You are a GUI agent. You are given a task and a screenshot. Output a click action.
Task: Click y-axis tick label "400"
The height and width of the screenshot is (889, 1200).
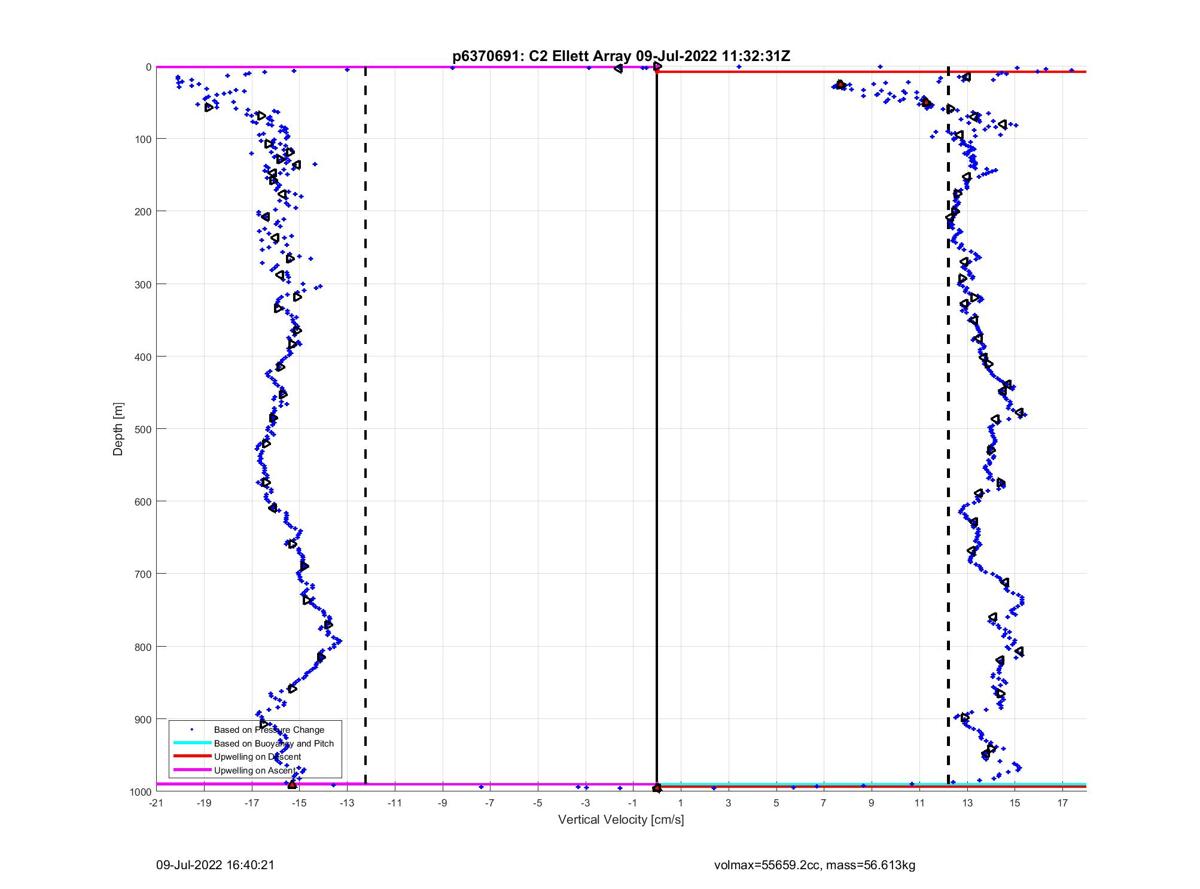pos(141,357)
